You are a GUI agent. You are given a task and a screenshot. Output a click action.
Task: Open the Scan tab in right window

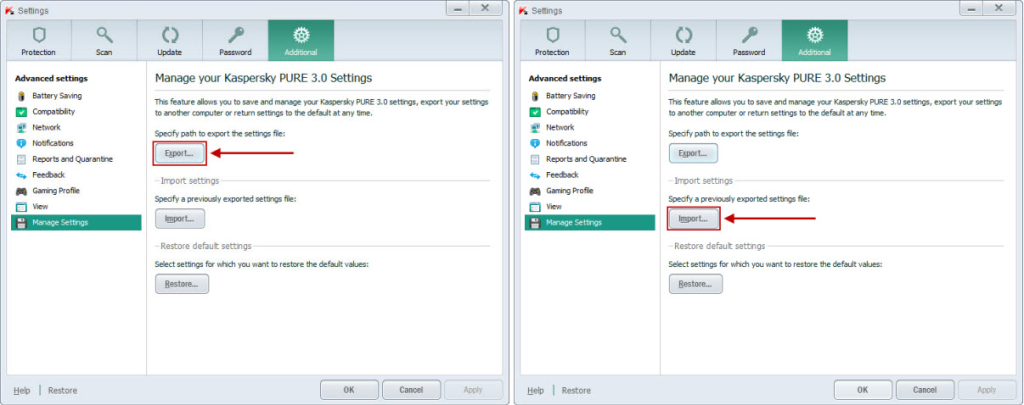click(618, 40)
